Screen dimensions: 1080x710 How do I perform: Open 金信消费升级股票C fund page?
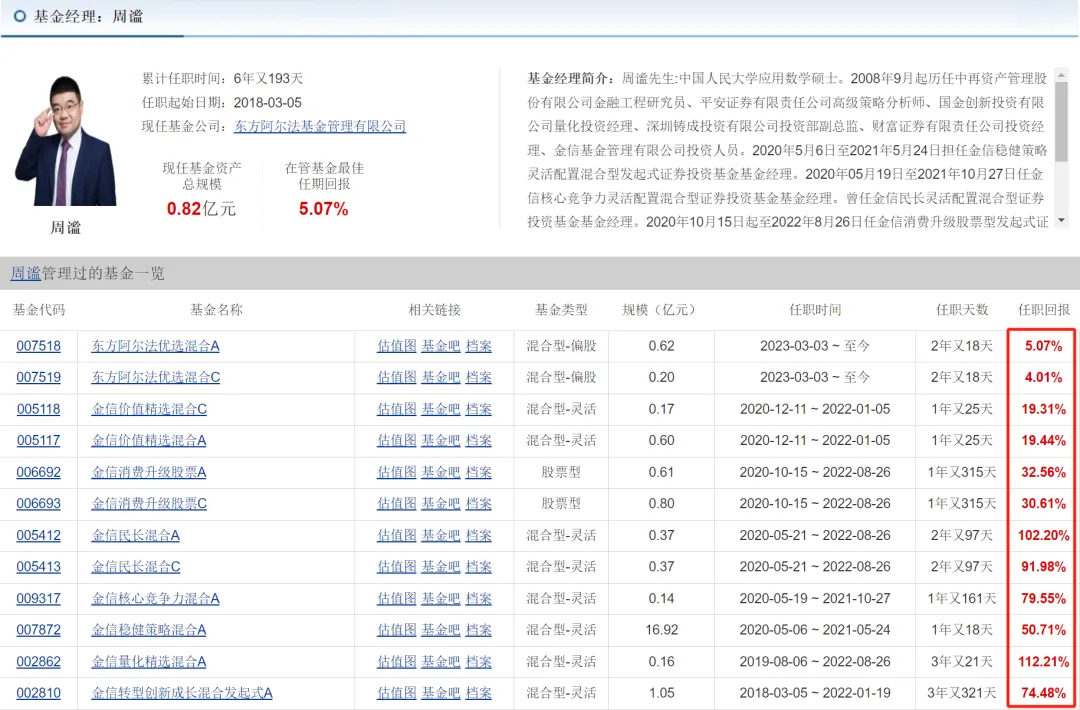click(x=149, y=503)
